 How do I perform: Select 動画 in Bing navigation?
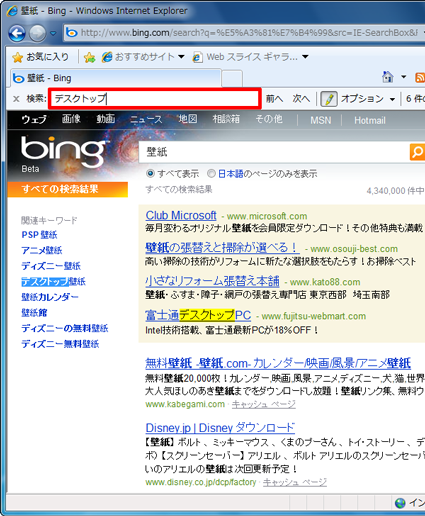pyautogui.click(x=106, y=119)
